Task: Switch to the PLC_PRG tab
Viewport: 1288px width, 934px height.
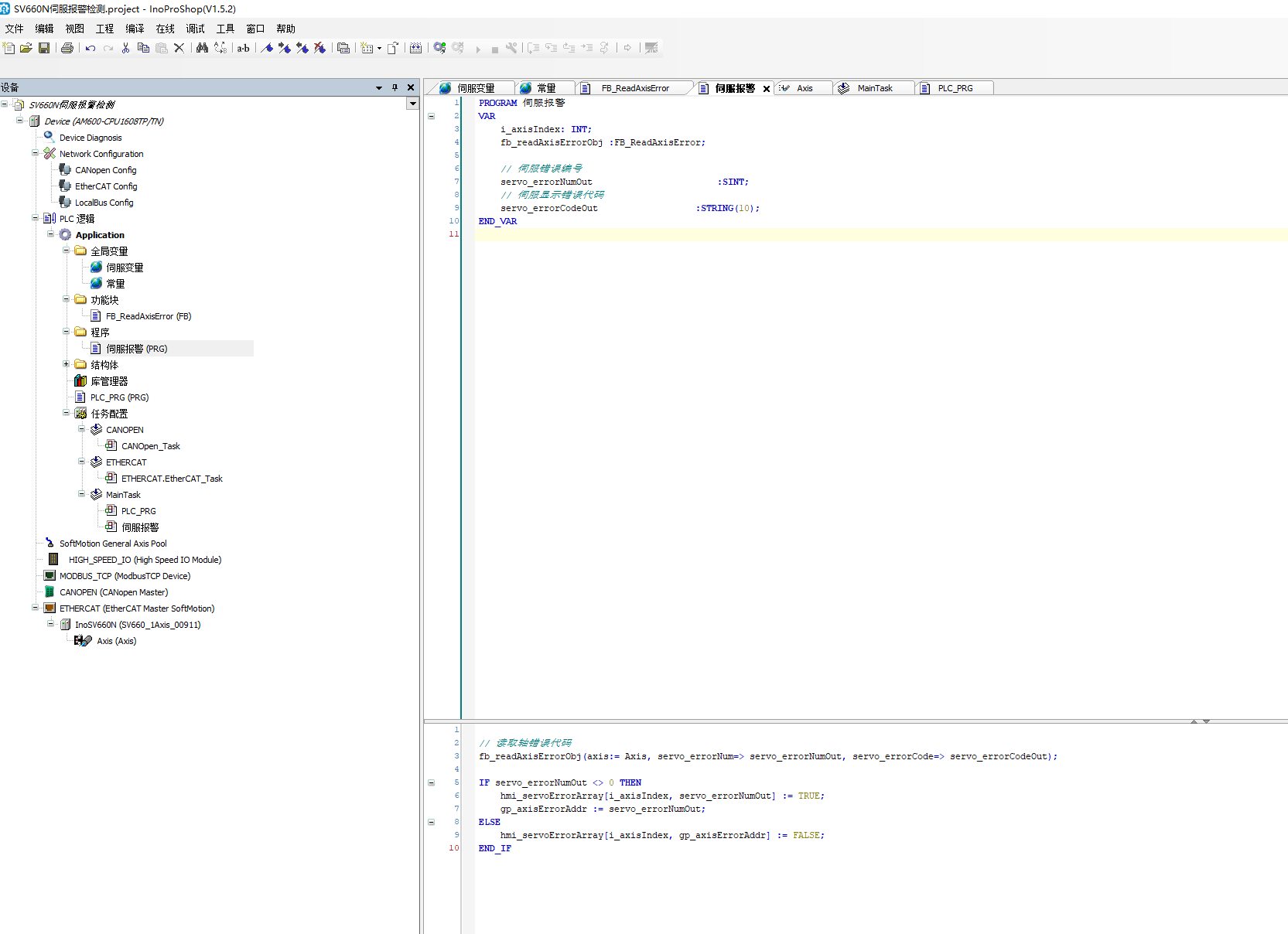Action: pos(954,88)
